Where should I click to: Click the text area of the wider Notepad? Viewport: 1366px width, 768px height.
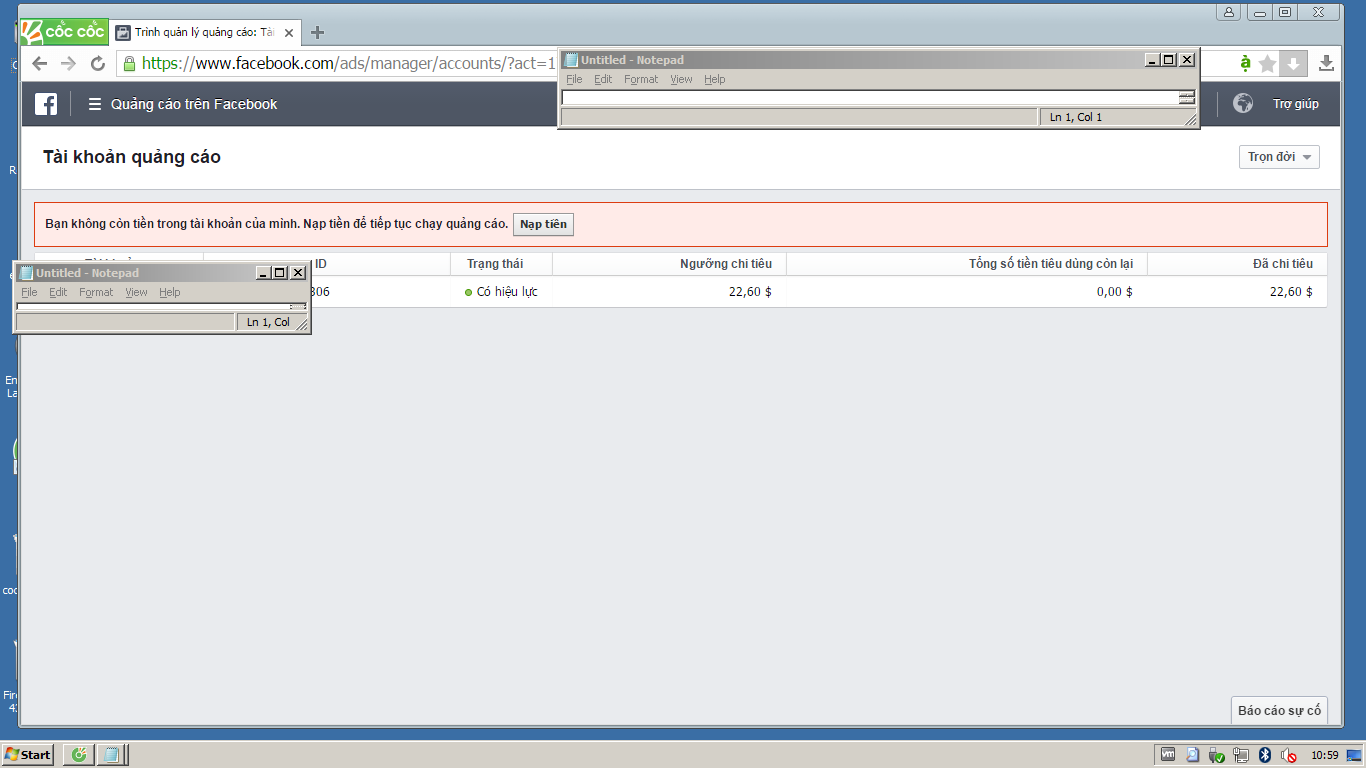pyautogui.click(x=870, y=98)
